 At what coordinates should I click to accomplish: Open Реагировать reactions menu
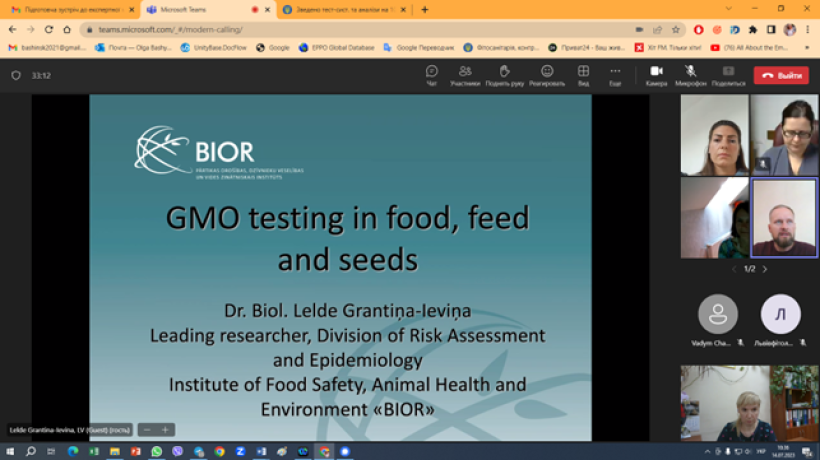(x=546, y=75)
